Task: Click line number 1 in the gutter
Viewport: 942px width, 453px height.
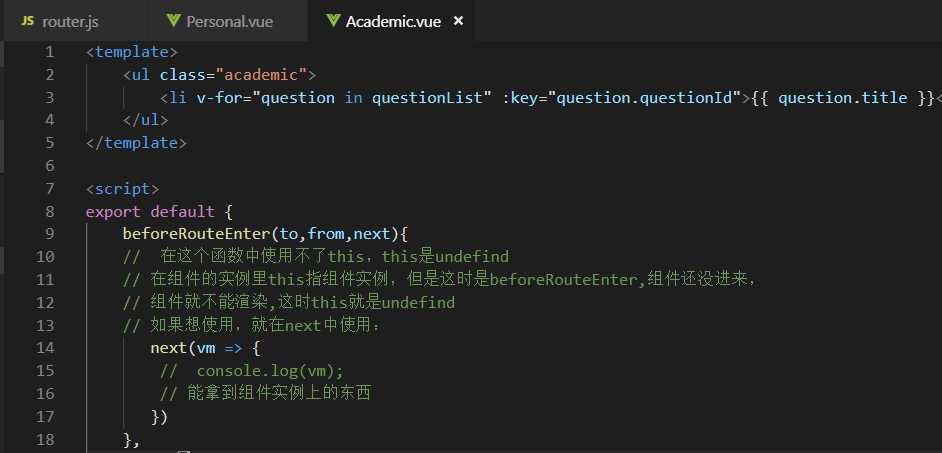Action: [x=49, y=52]
